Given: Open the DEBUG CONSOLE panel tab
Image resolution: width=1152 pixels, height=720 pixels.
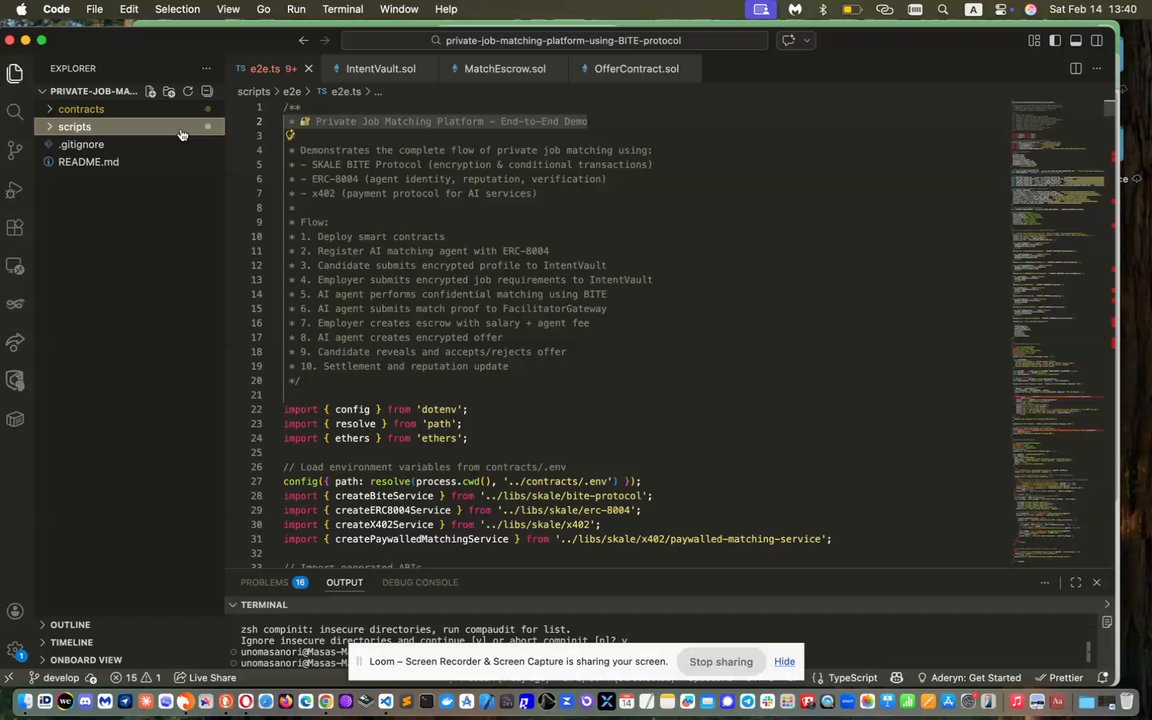Looking at the screenshot, I should point(420,582).
